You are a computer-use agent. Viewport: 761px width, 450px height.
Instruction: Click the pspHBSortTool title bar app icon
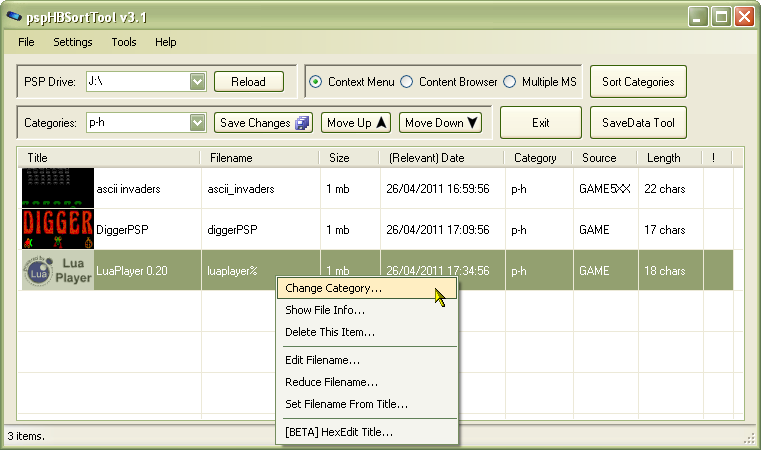pyautogui.click(x=14, y=17)
